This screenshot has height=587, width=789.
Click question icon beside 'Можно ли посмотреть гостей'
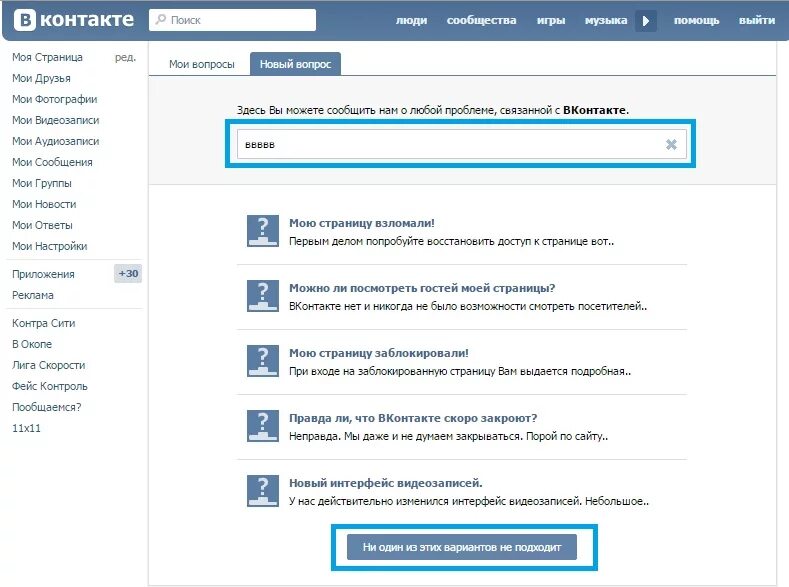(x=263, y=296)
